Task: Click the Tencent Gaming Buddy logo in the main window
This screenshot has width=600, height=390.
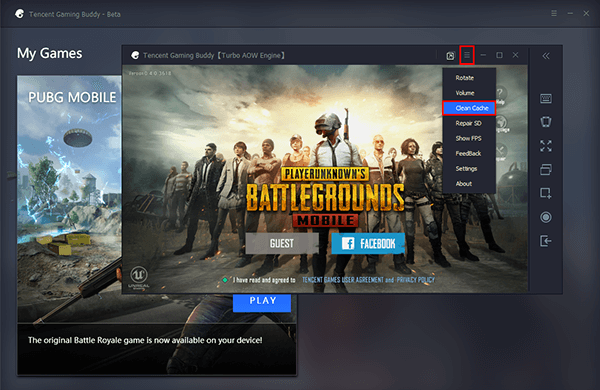Action: click(x=19, y=14)
